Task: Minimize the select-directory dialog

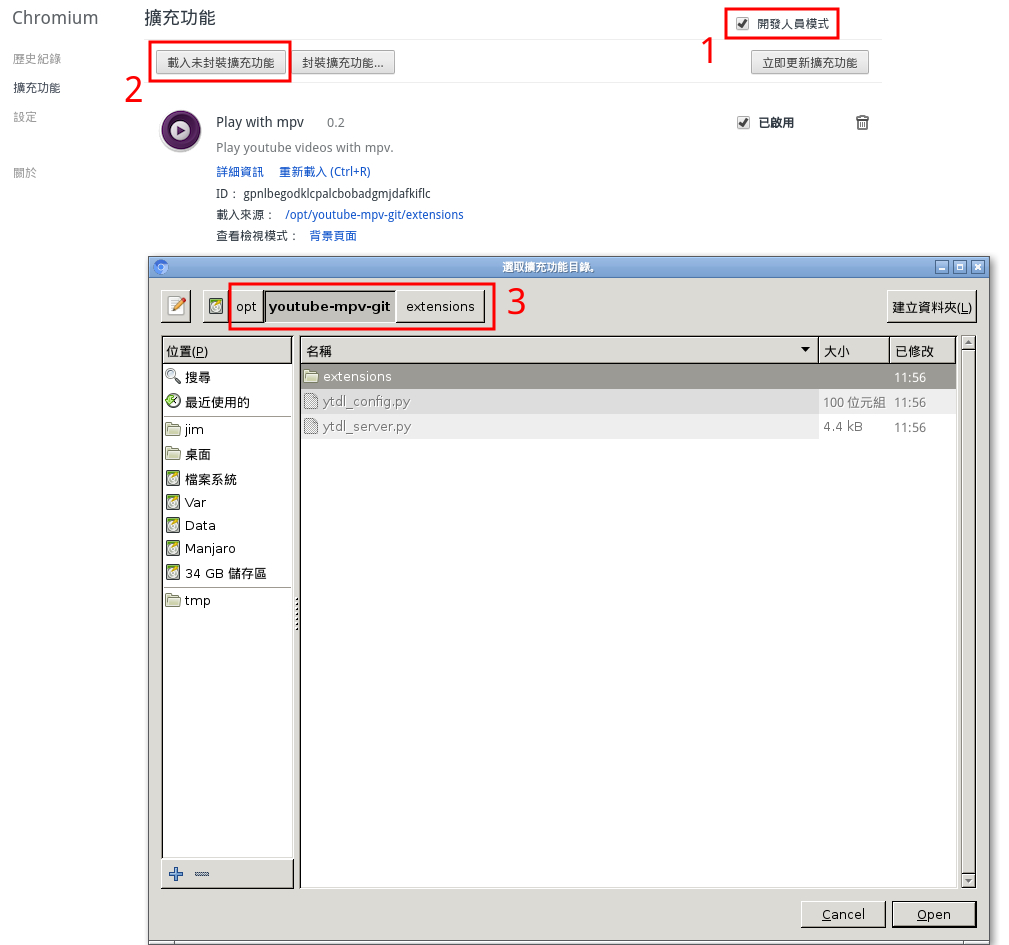Action: pyautogui.click(x=942, y=267)
